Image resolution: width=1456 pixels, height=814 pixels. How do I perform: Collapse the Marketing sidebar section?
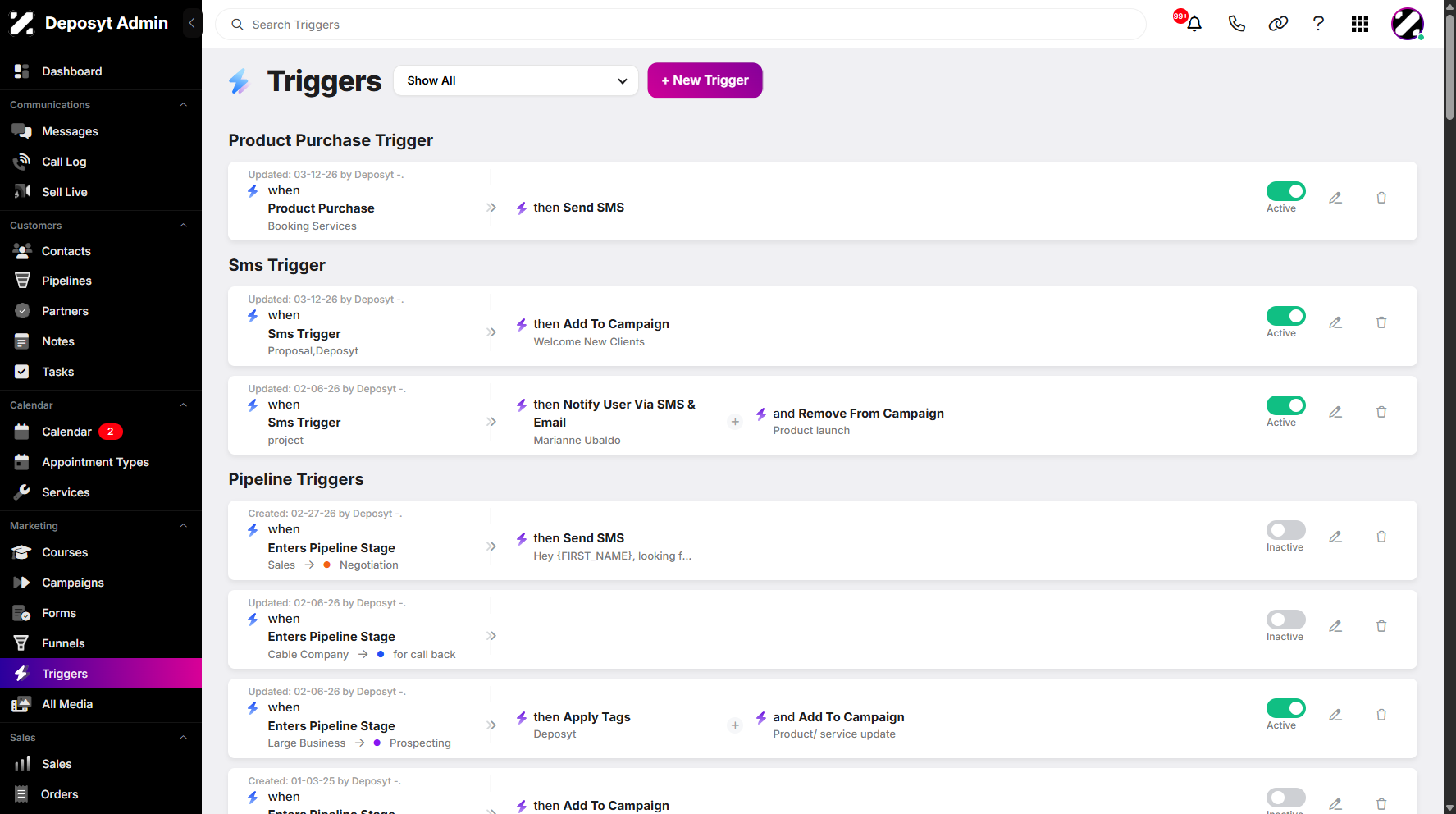184,526
